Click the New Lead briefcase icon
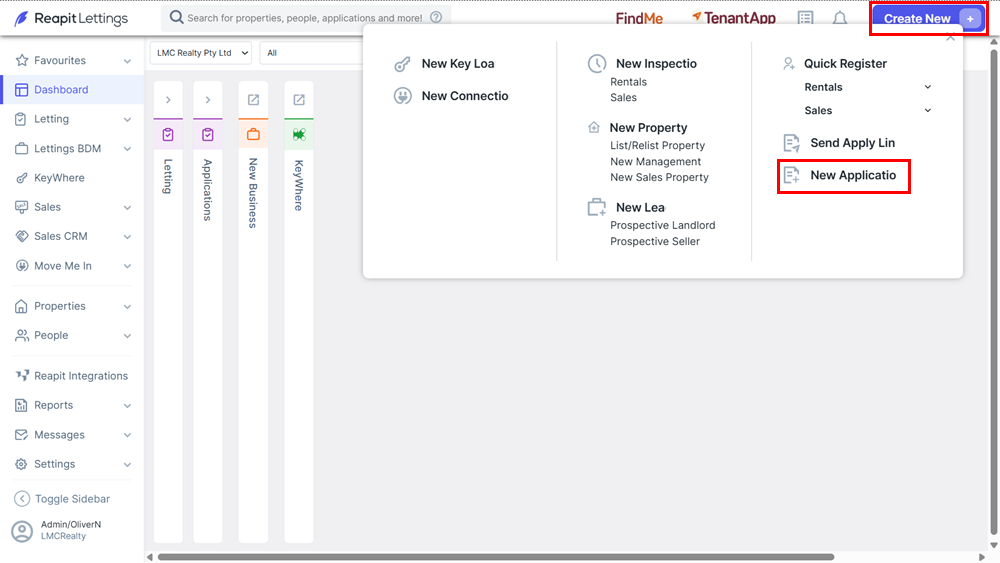Image resolution: width=1000 pixels, height=563 pixels. (596, 207)
